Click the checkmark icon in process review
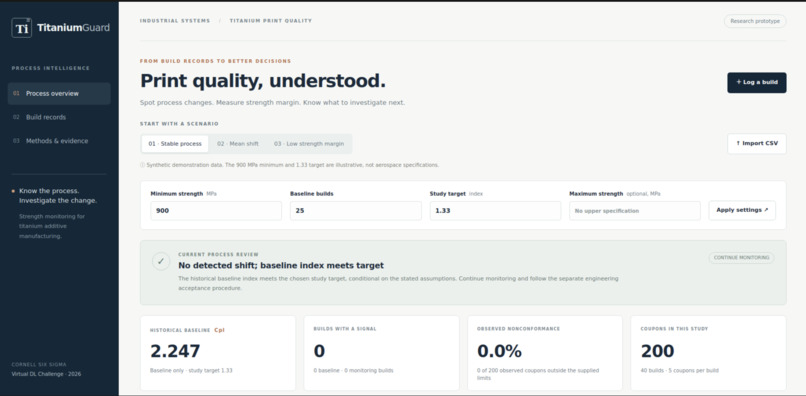 pos(161,261)
